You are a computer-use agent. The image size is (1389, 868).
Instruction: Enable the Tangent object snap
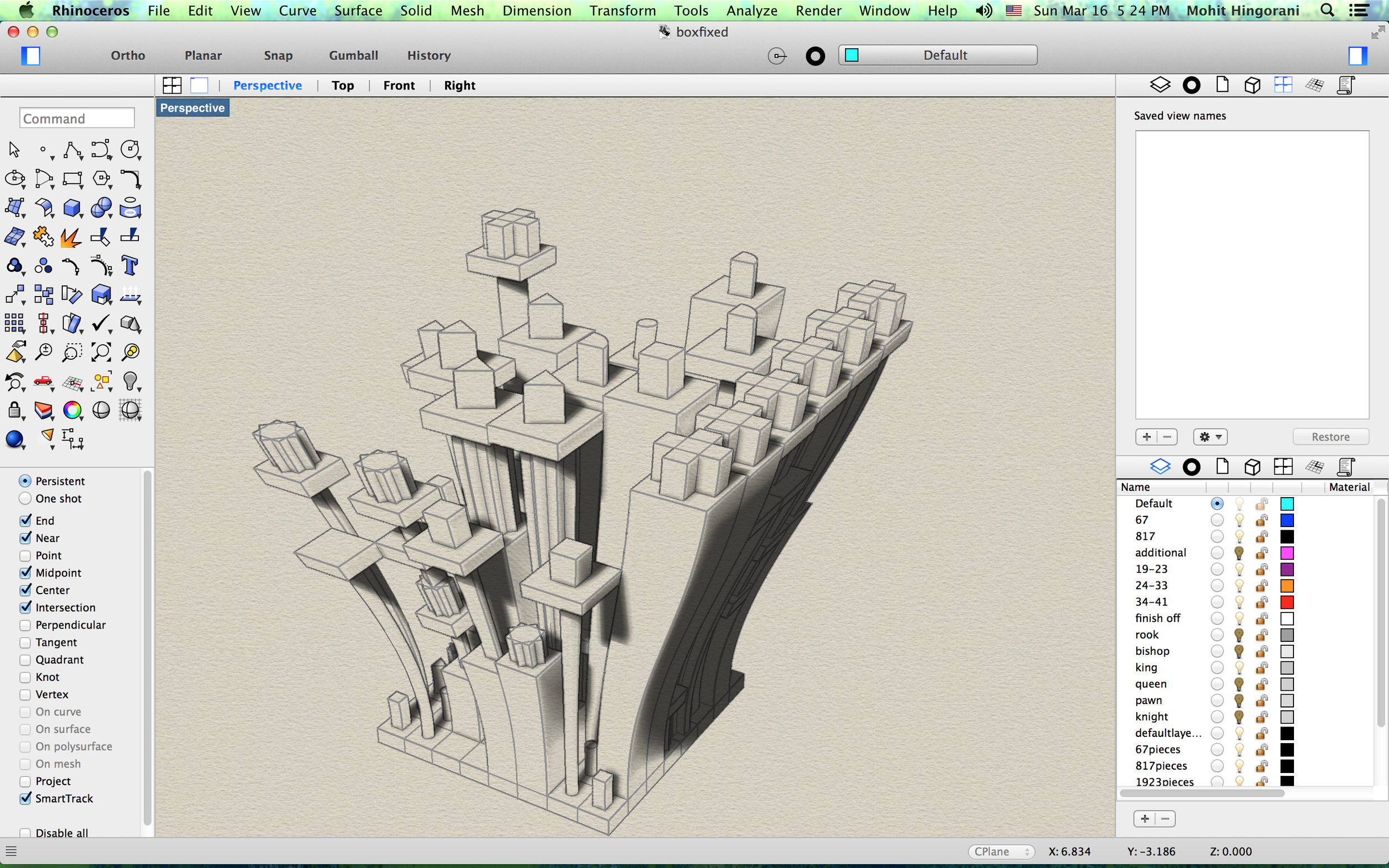click(x=25, y=642)
